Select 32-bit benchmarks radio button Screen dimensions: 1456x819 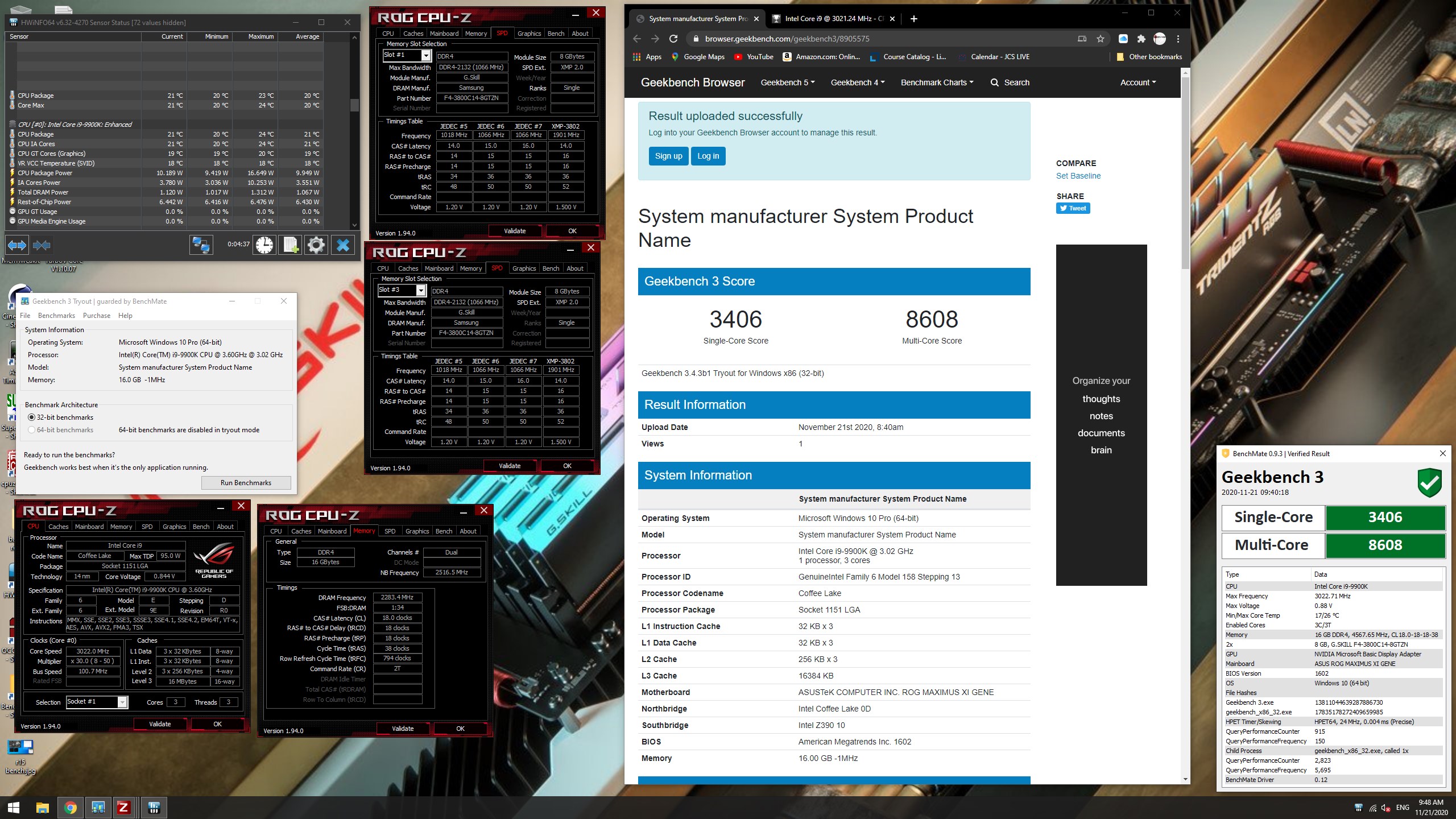click(x=32, y=417)
